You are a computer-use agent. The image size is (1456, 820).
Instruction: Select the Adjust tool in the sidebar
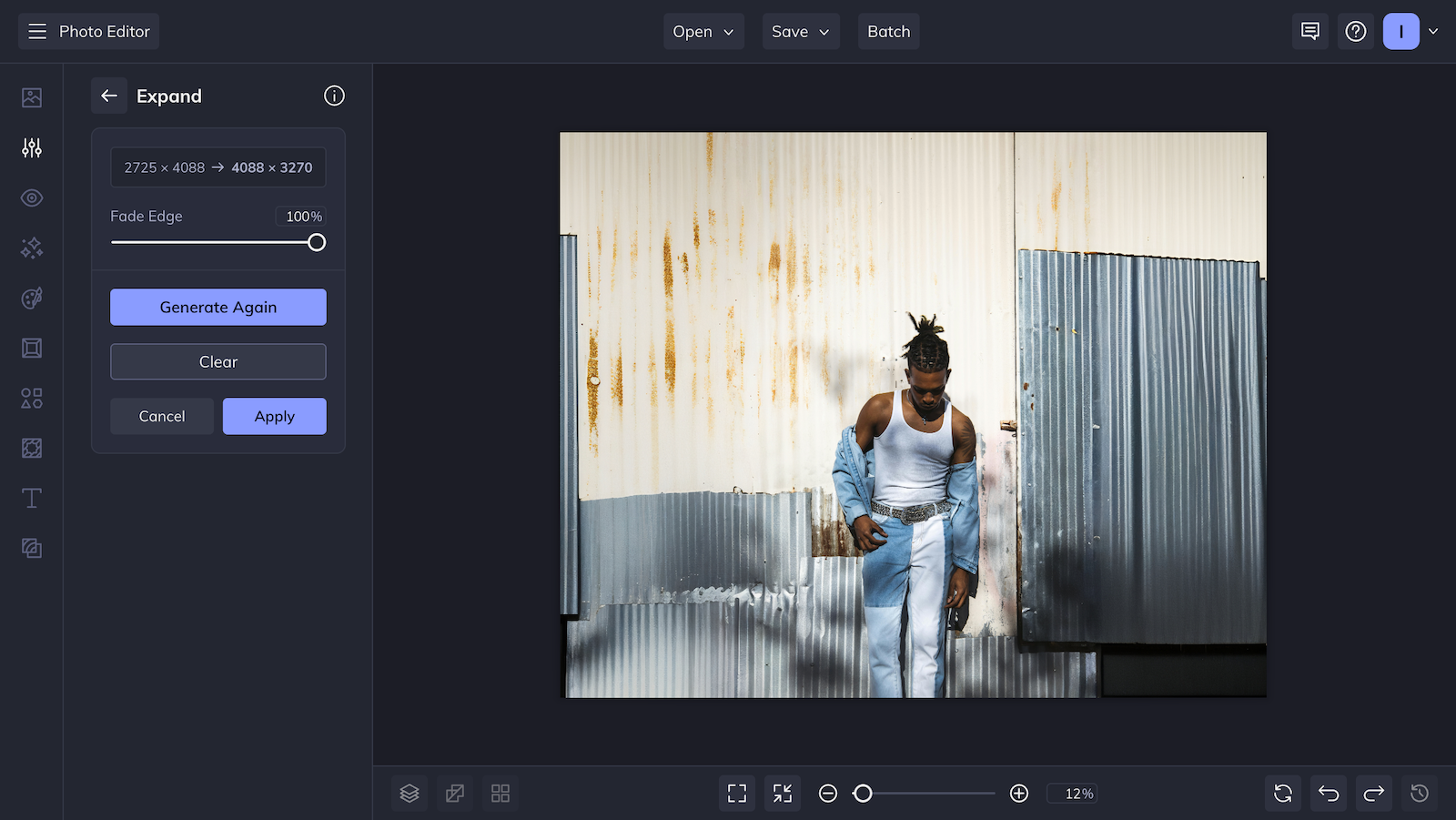pos(31,147)
